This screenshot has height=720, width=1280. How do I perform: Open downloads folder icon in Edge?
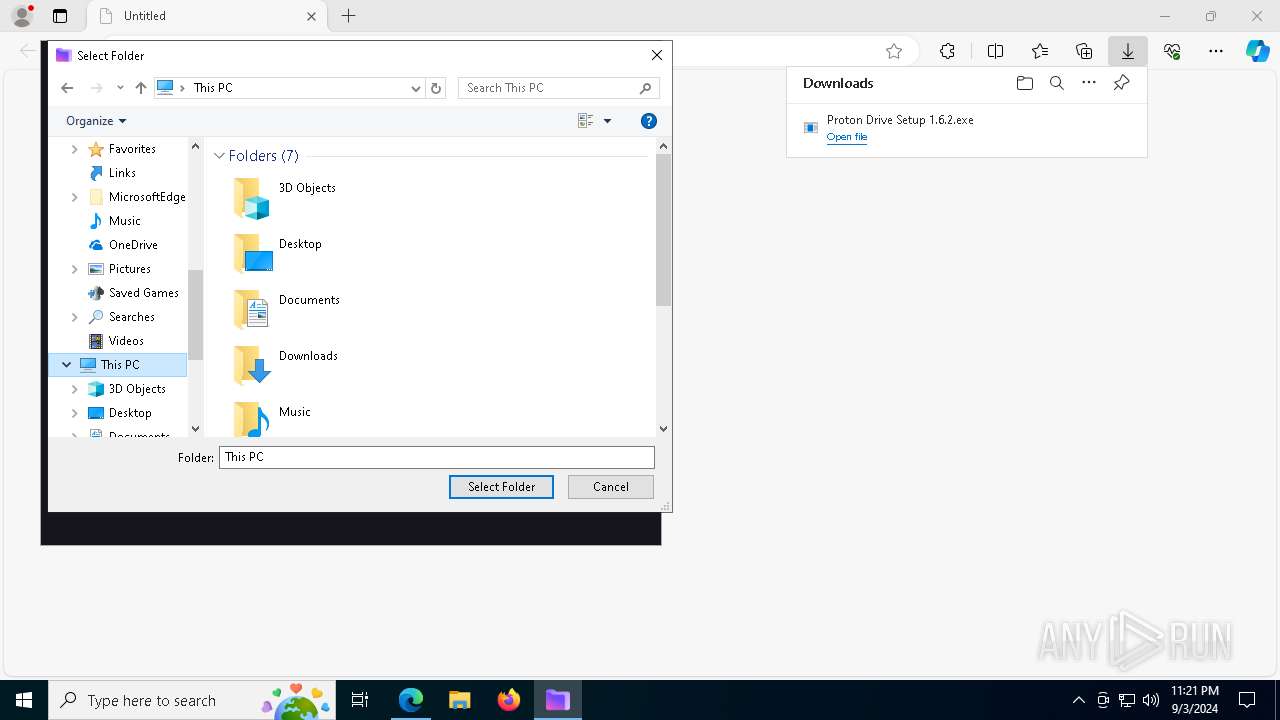(1024, 83)
